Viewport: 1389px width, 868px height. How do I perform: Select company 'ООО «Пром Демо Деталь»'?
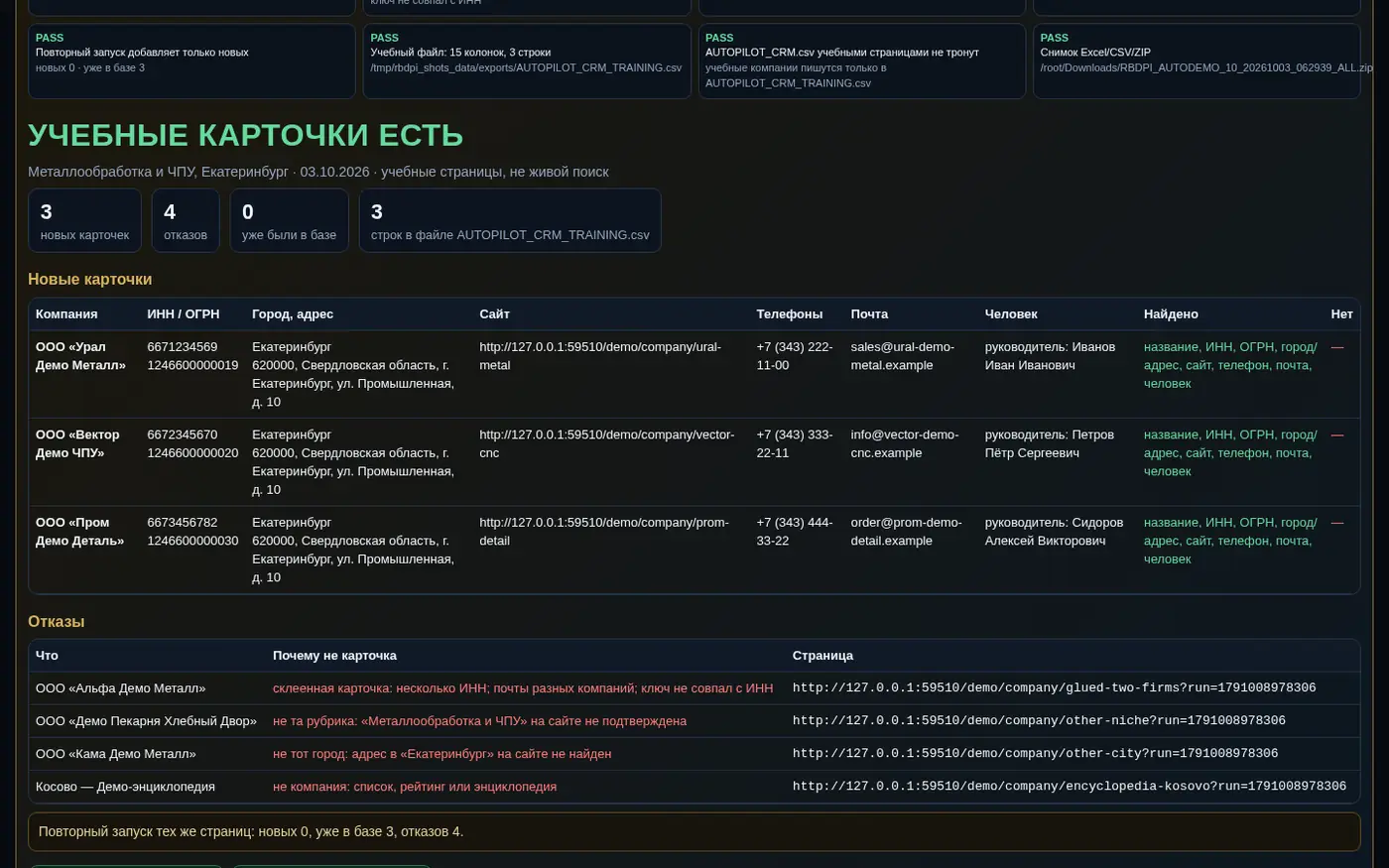79,532
